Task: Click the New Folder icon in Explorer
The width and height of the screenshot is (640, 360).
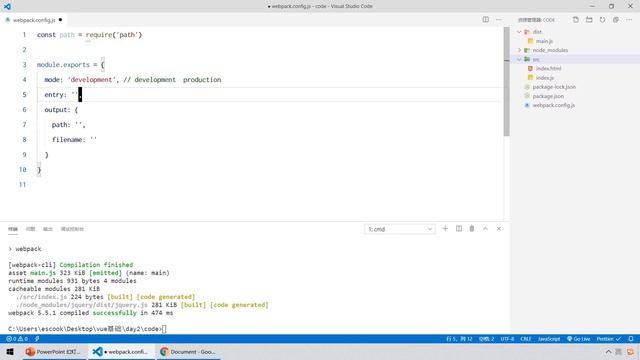Action: 589,20
